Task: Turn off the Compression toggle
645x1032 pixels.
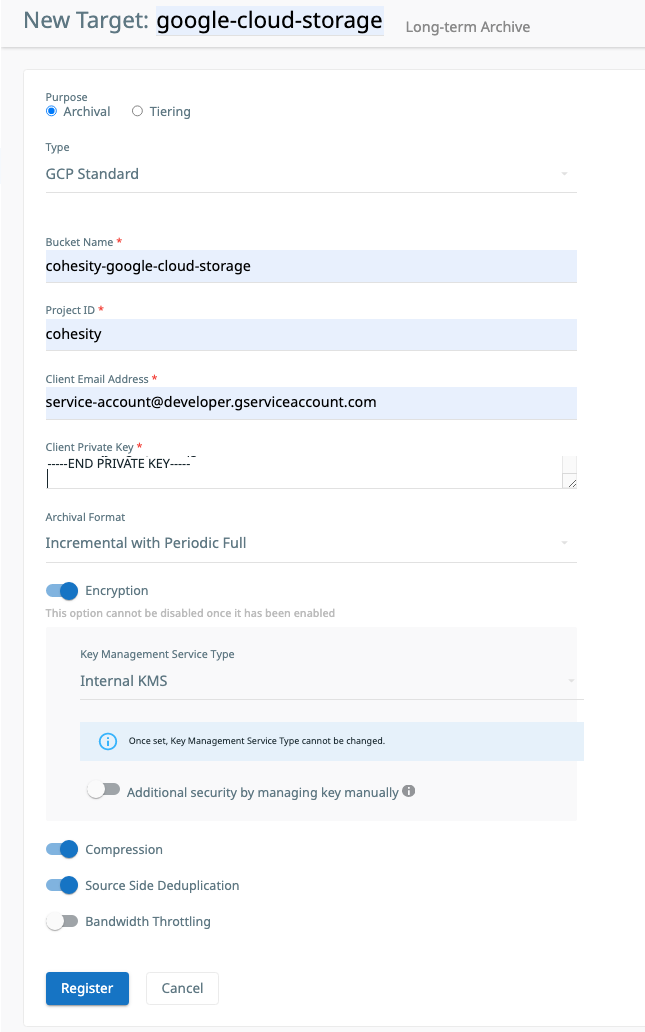Action: (x=62, y=849)
